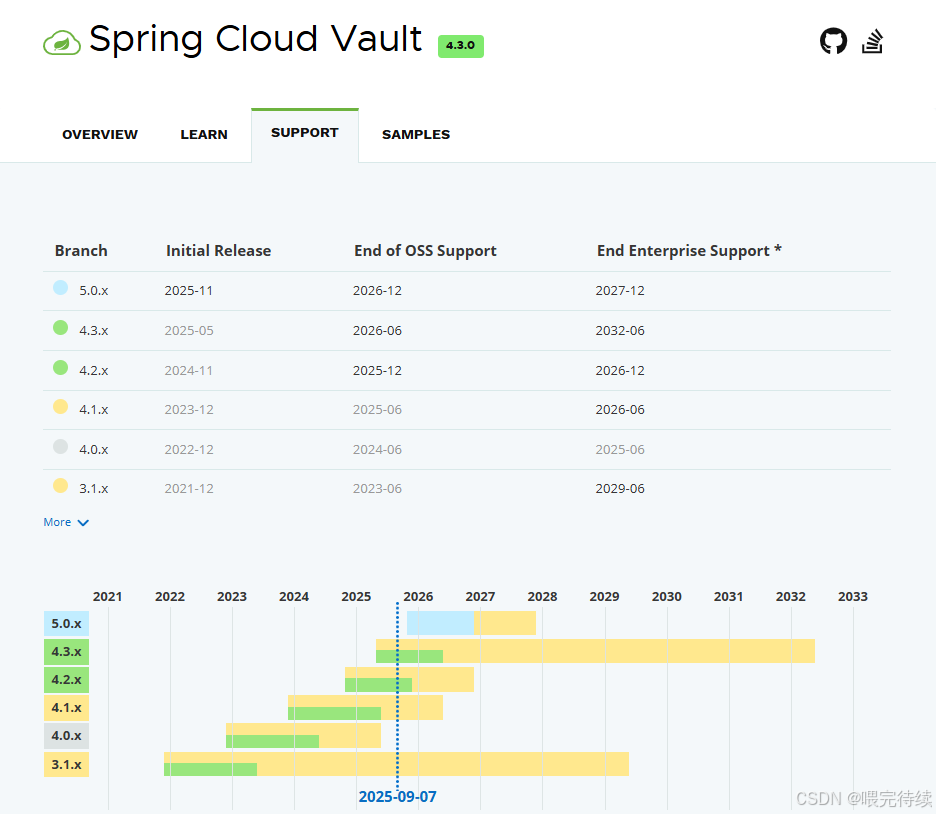Click initial release date 2025-11
Viewport: 936px width, 814px height.
coord(189,291)
